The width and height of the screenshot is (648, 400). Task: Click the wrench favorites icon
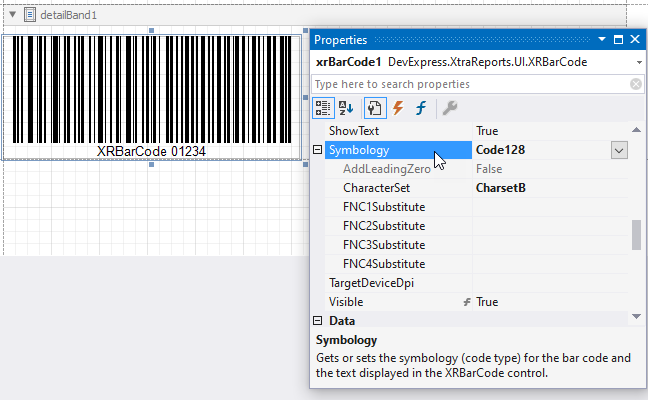click(450, 108)
